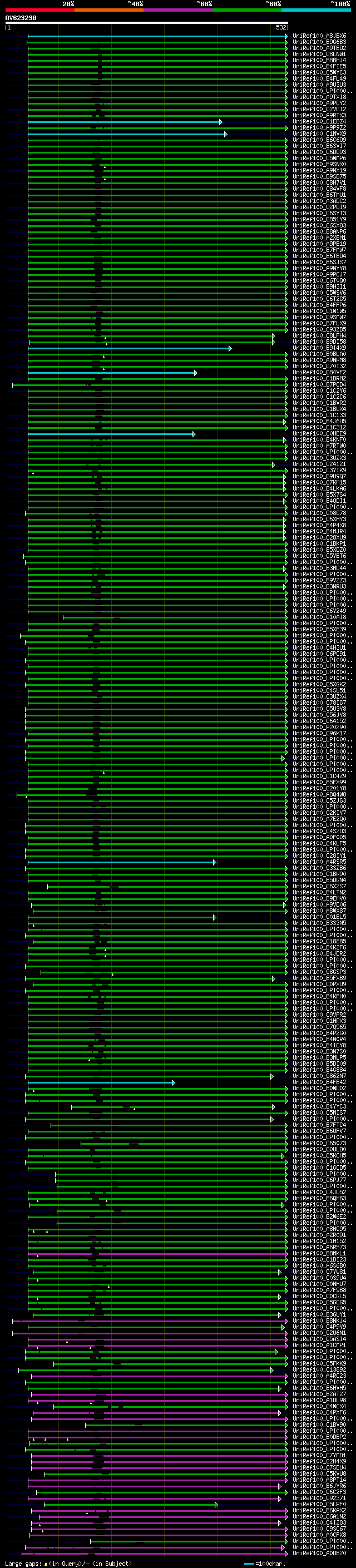Select the UniRef100_Q64152 label

pos(319,721)
